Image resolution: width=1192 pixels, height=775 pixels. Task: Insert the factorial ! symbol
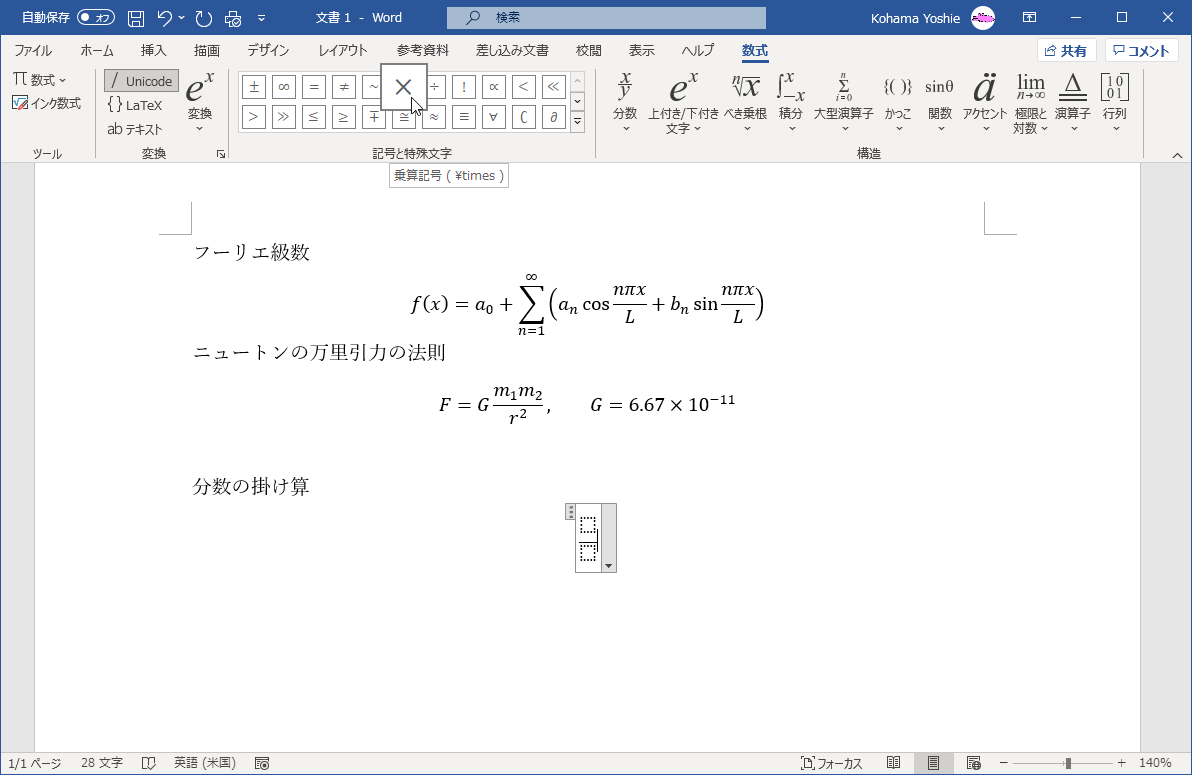pyautogui.click(x=464, y=87)
